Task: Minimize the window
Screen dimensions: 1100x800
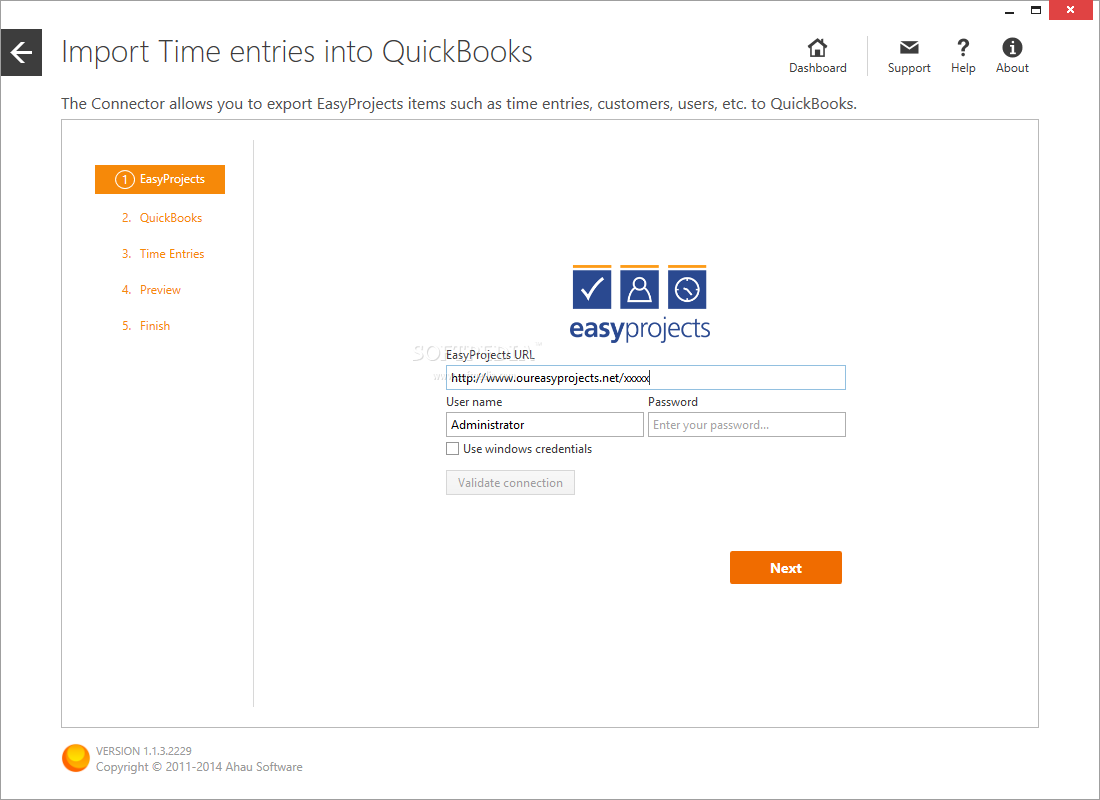Action: click(x=1010, y=11)
